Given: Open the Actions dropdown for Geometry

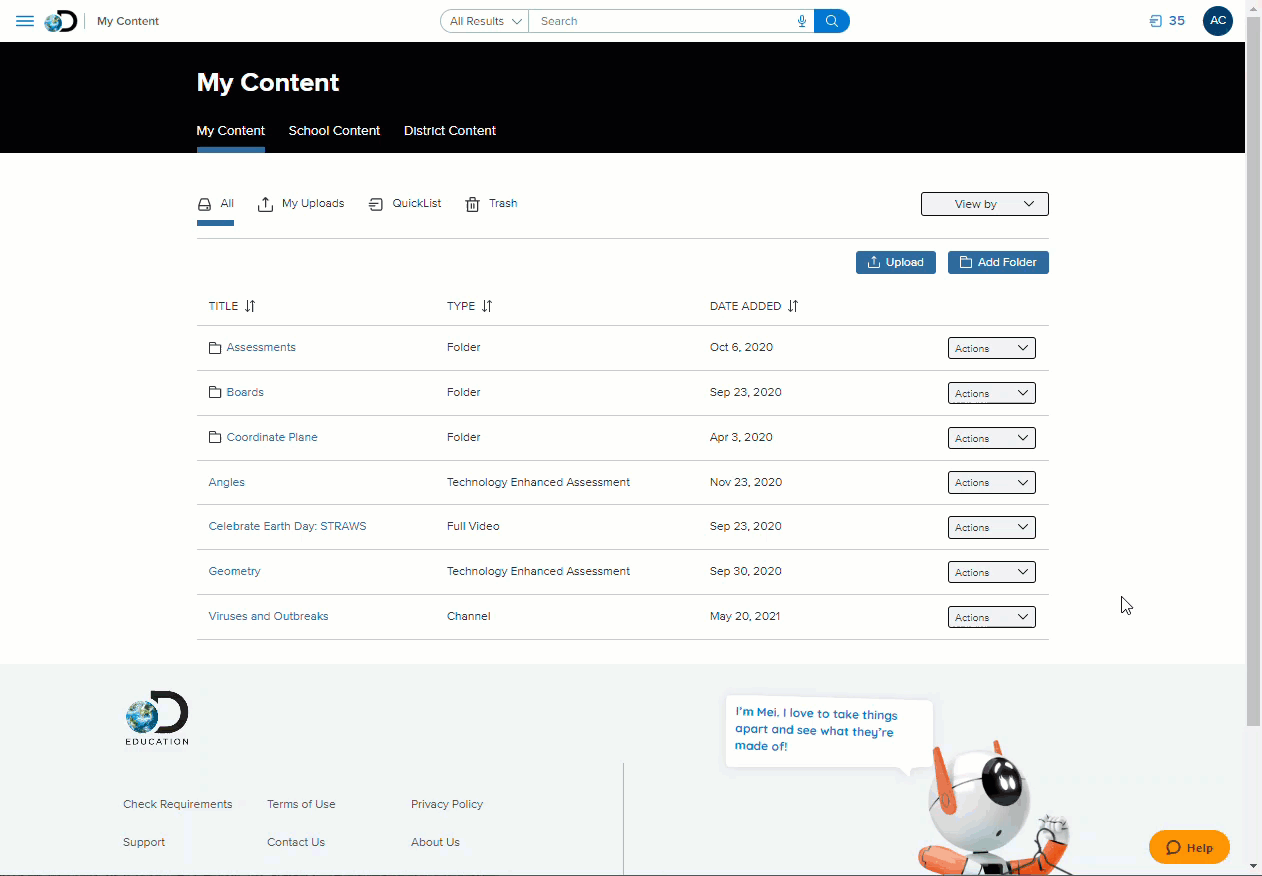Looking at the screenshot, I should pos(991,571).
